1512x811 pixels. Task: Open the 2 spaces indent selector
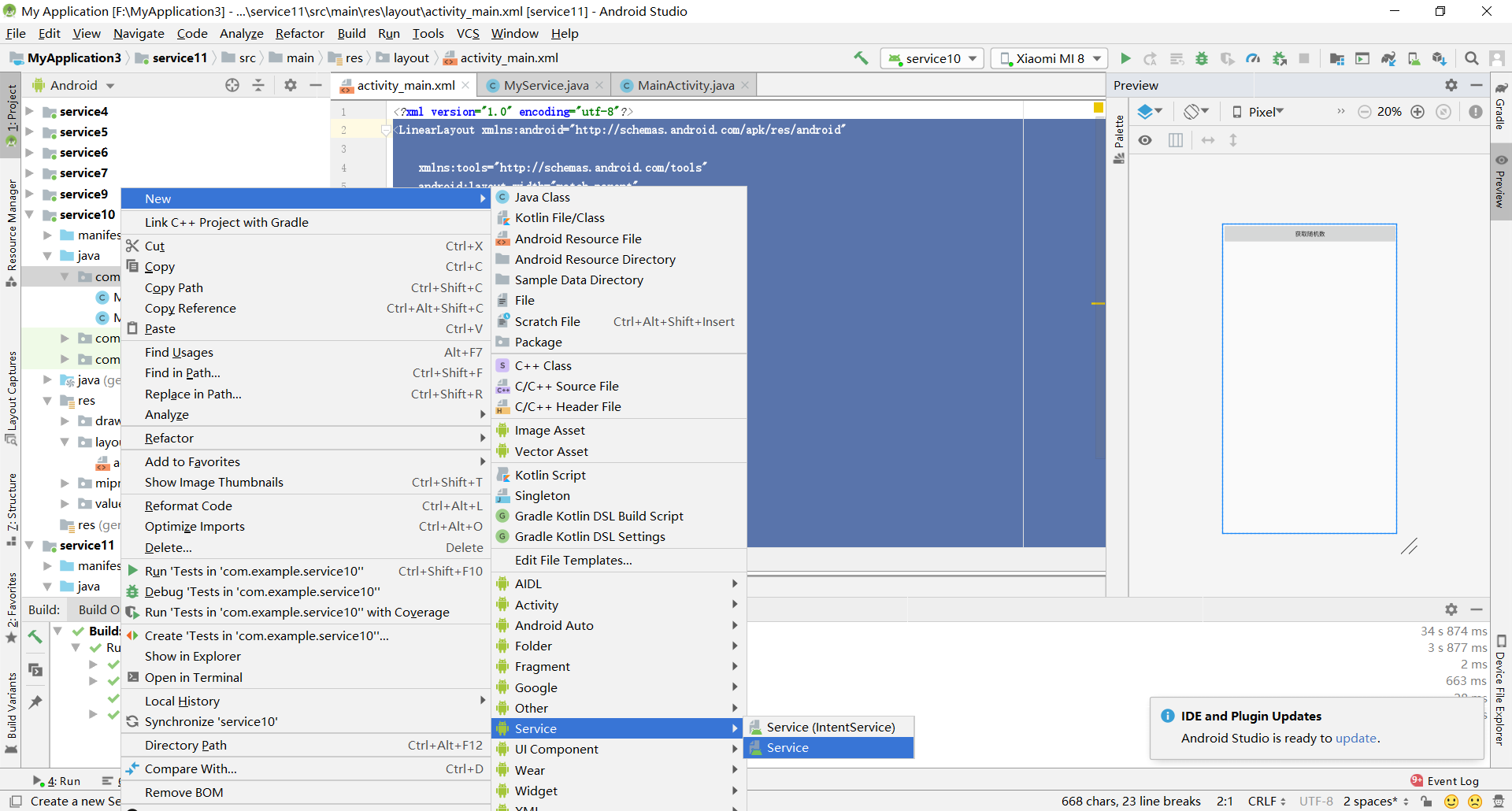pyautogui.click(x=1375, y=802)
